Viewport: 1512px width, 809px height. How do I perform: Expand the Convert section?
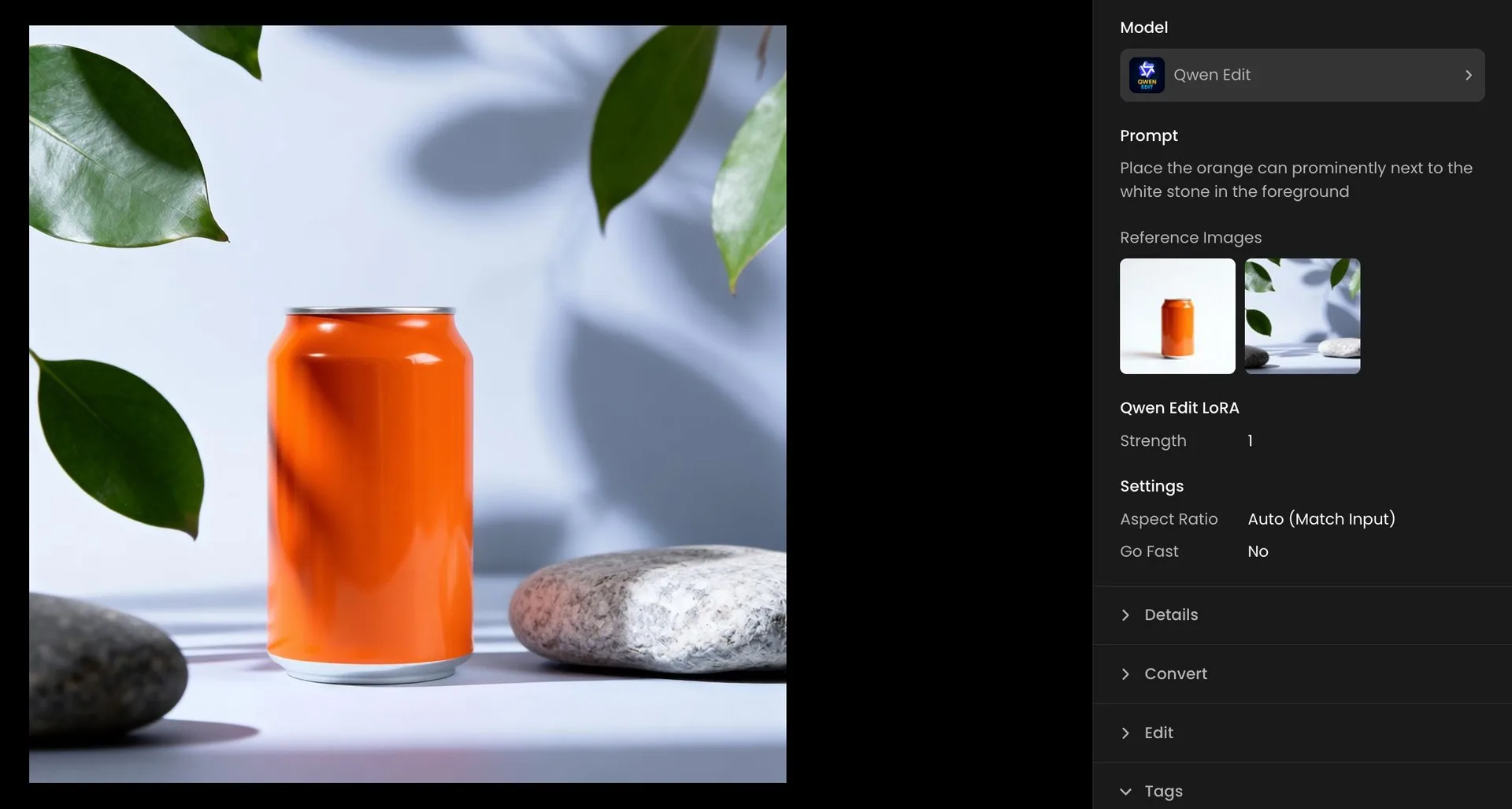1176,674
